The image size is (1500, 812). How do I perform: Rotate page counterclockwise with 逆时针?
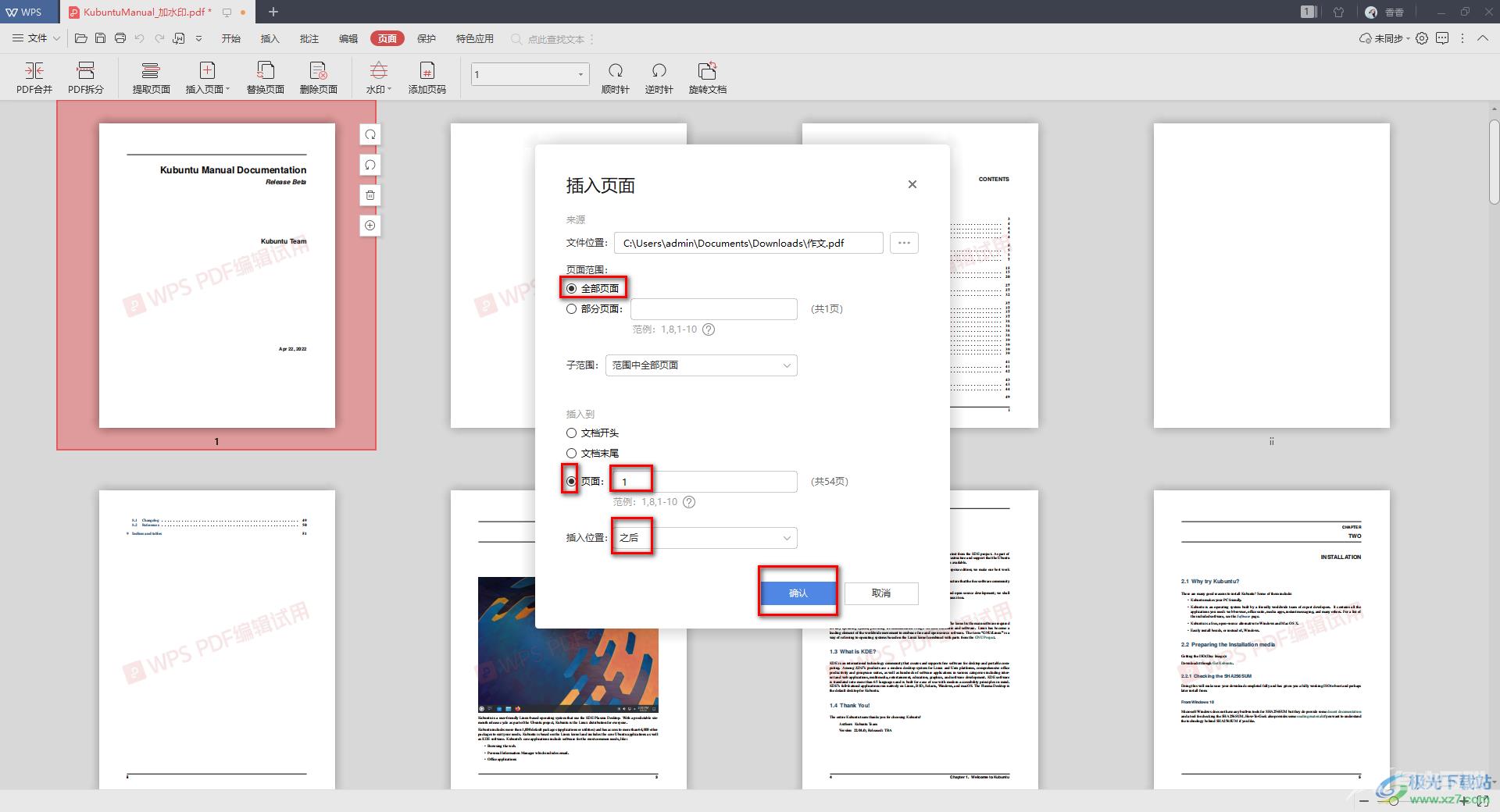(x=659, y=77)
